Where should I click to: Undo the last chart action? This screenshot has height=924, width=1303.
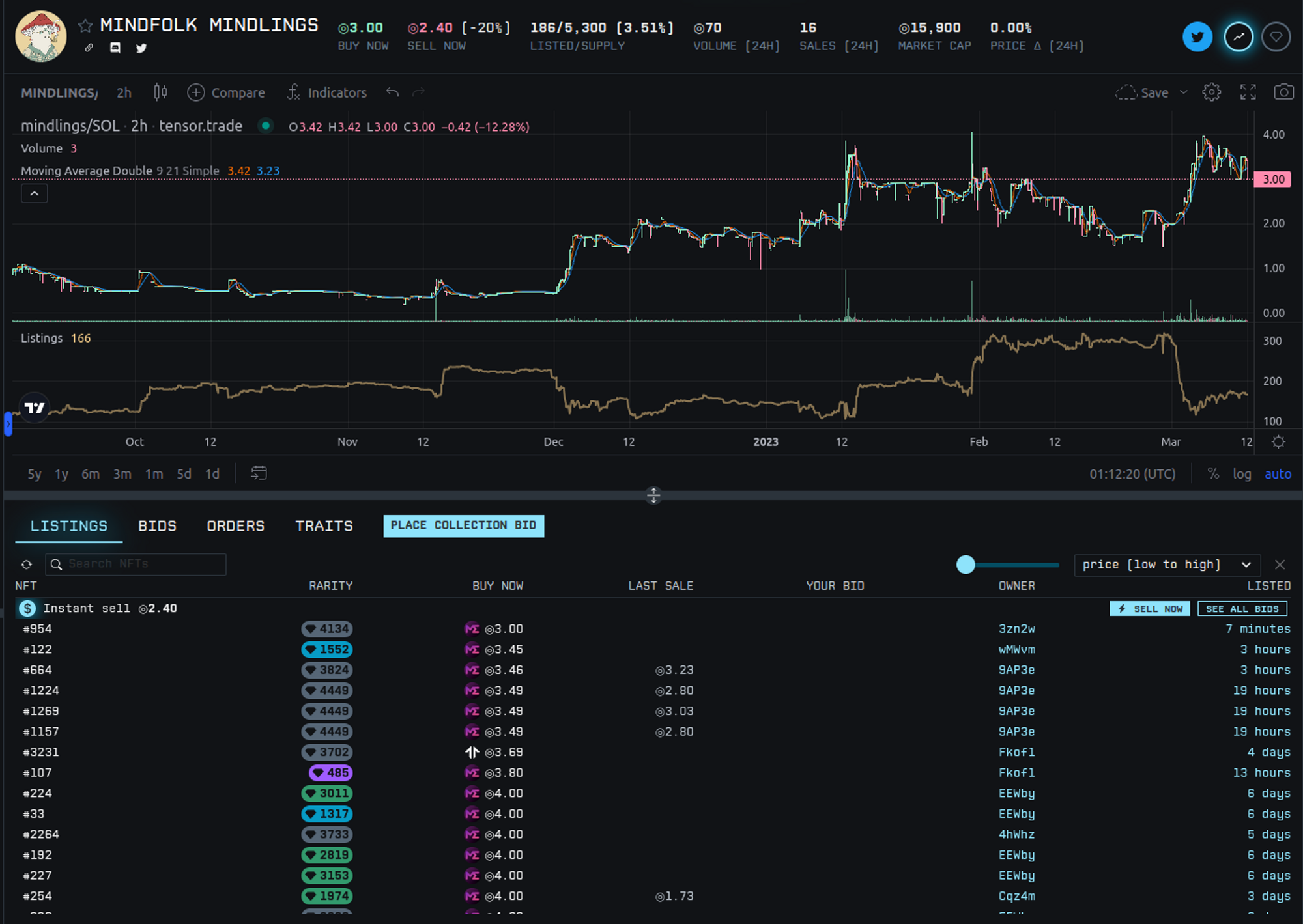[392, 92]
